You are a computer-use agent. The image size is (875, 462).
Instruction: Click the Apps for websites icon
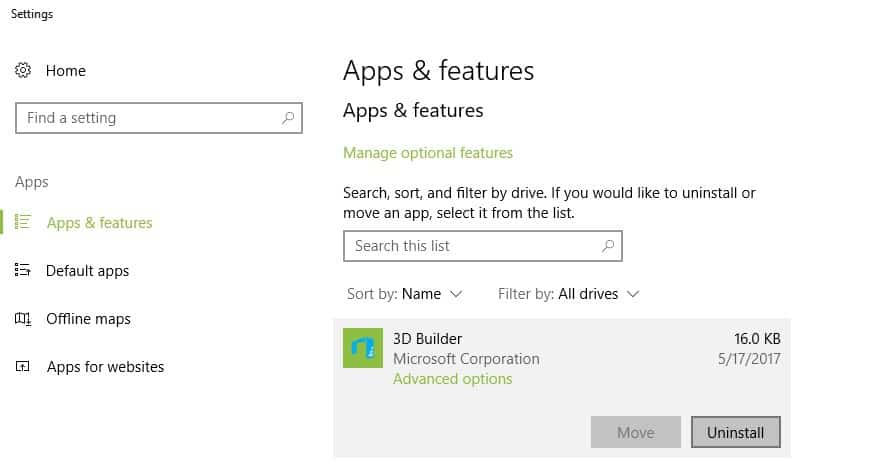pyautogui.click(x=23, y=367)
